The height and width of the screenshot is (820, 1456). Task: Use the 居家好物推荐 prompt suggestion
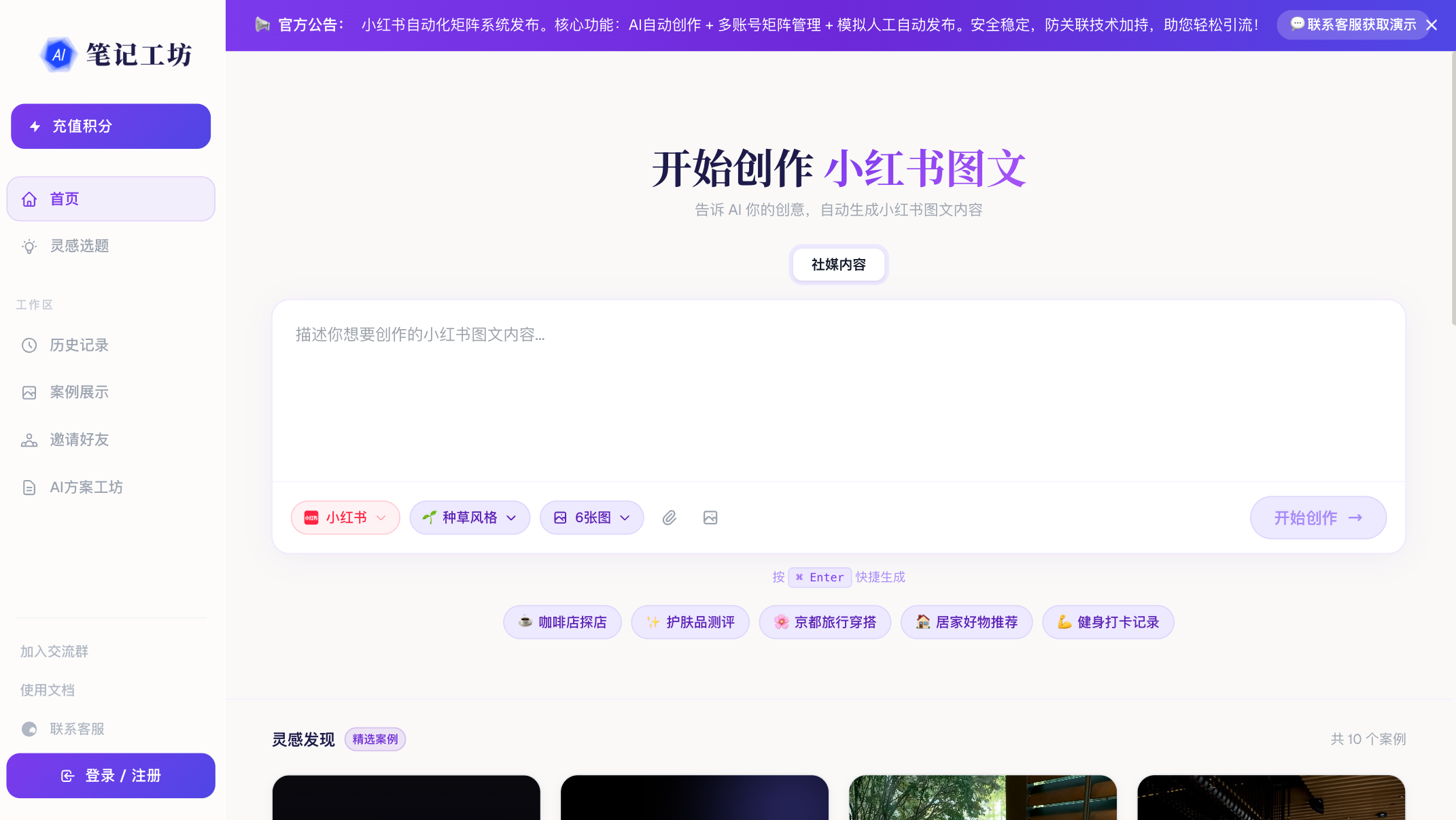point(967,622)
